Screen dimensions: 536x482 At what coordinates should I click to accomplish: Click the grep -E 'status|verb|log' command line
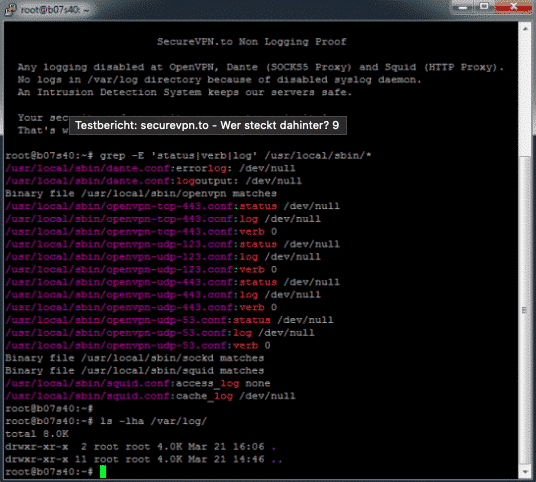[x=188, y=156]
